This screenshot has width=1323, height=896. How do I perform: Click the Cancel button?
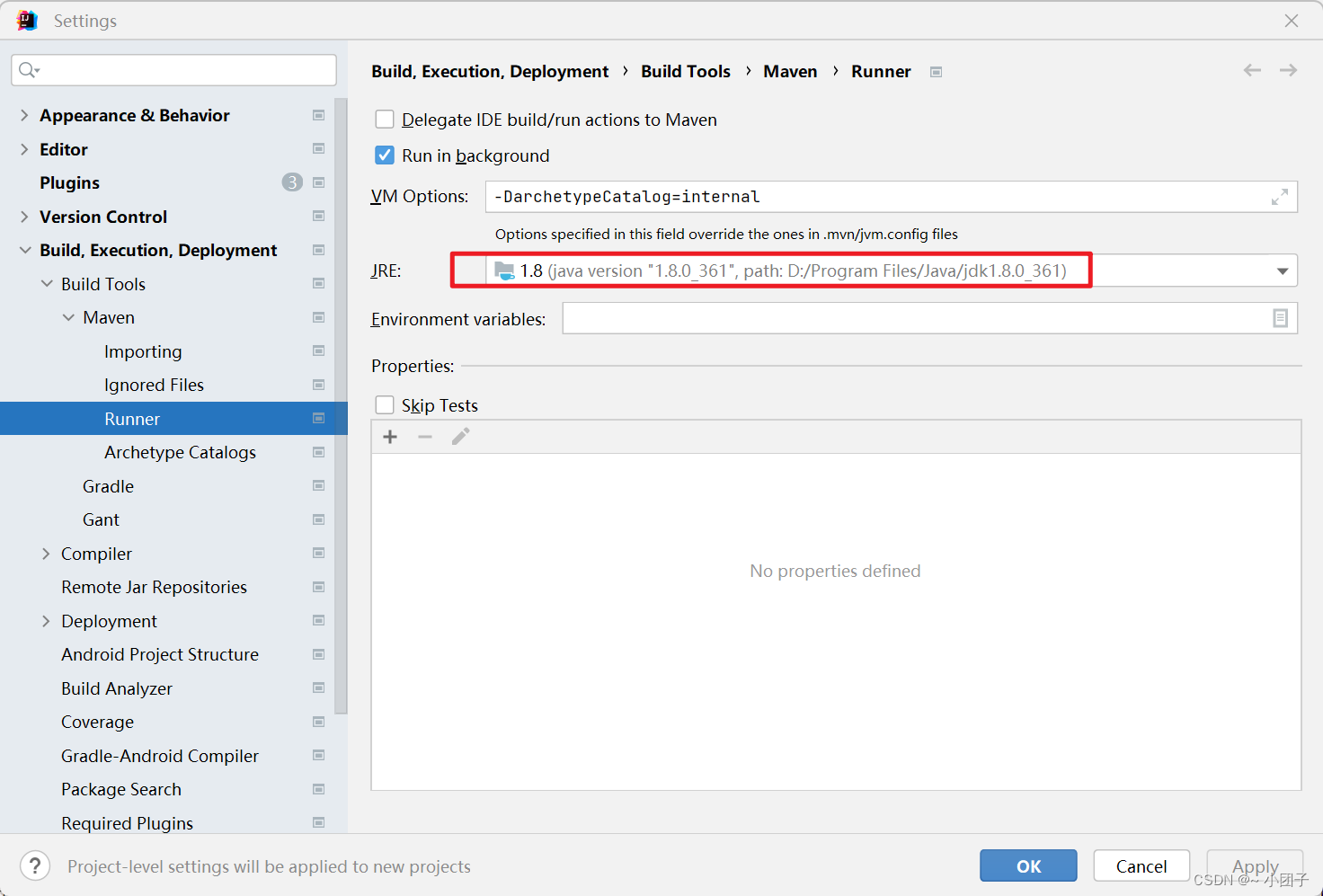tap(1141, 865)
